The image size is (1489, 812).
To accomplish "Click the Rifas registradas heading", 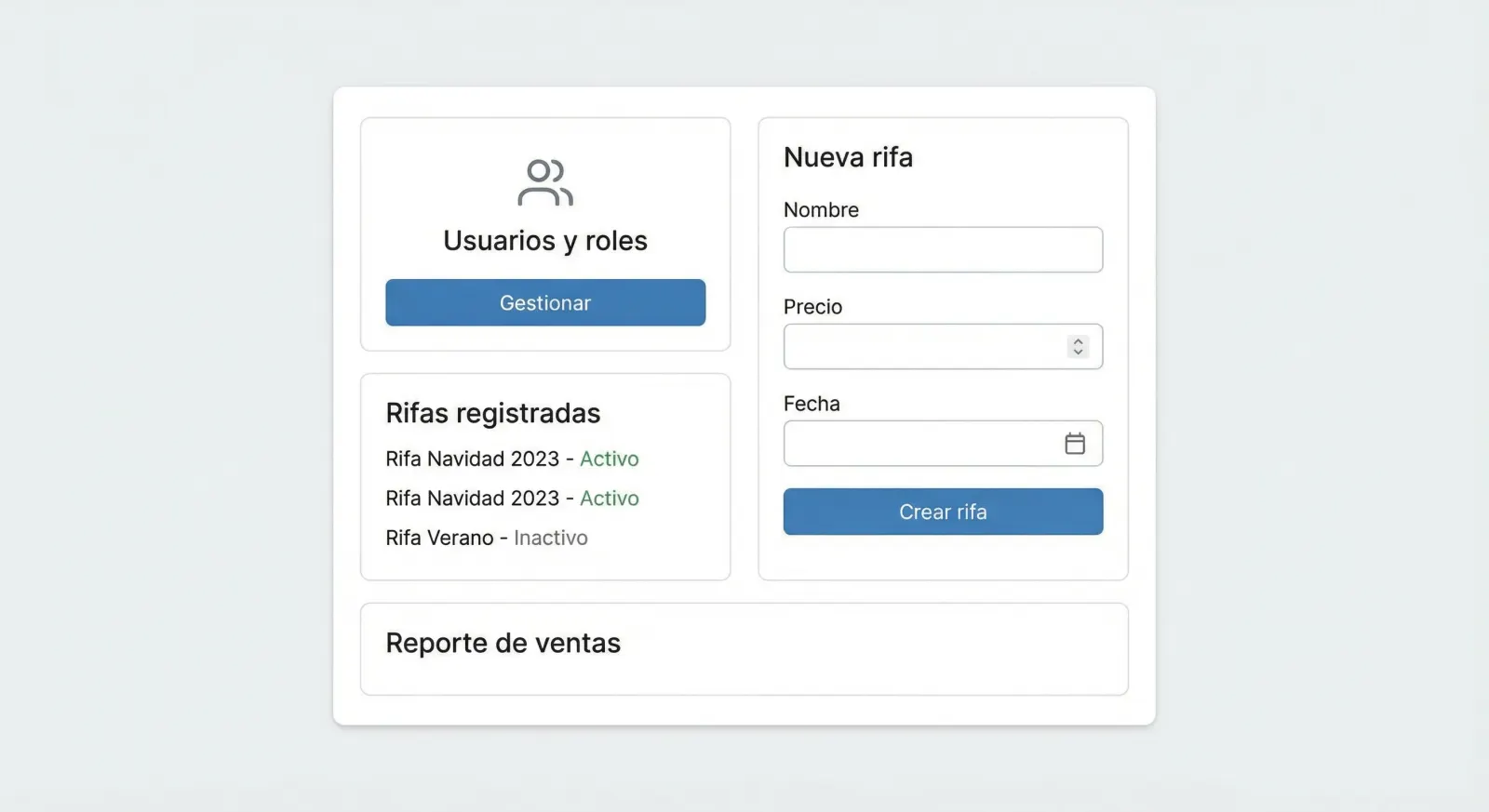I will 492,413.
